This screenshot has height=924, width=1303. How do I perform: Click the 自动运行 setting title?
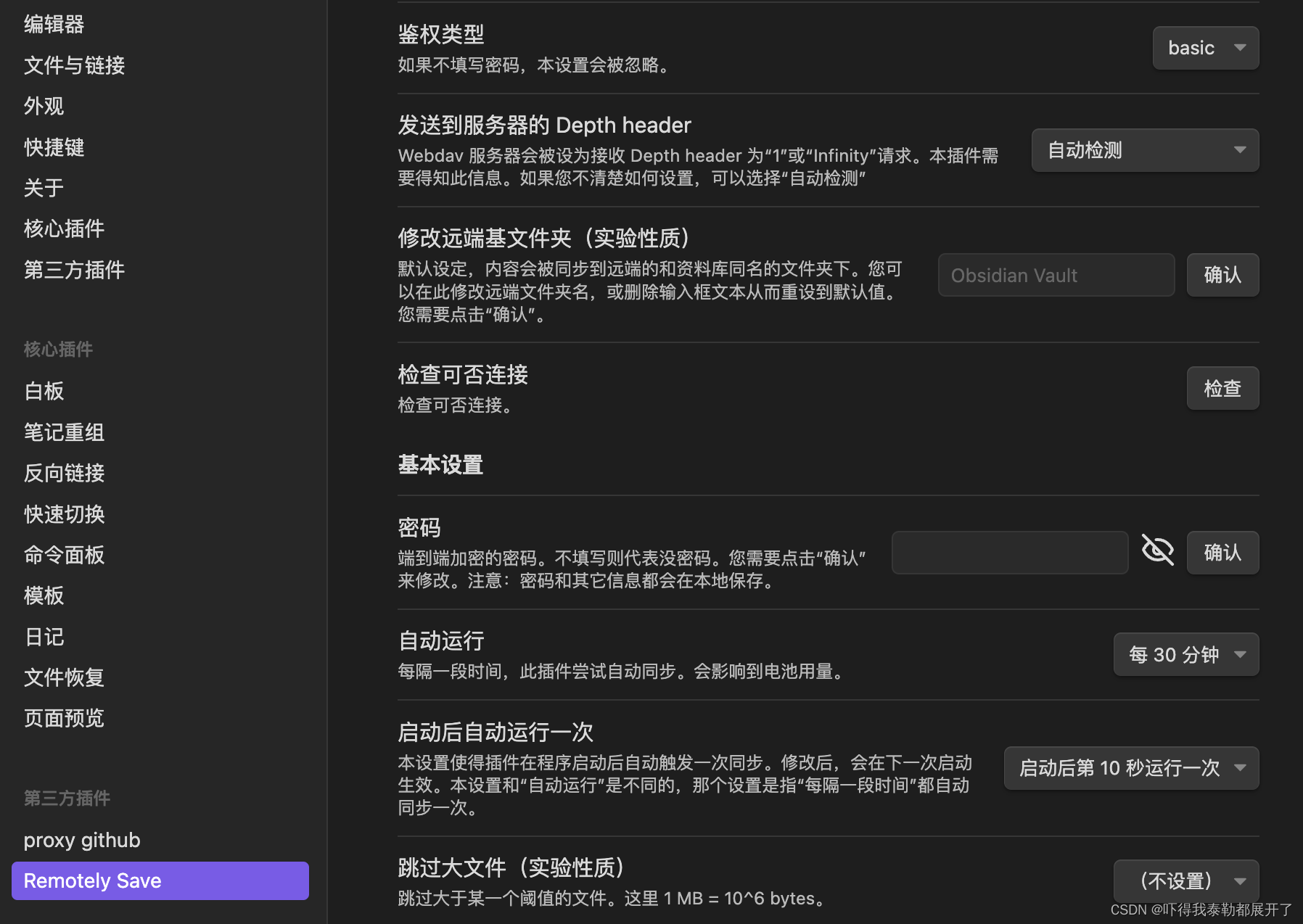441,640
